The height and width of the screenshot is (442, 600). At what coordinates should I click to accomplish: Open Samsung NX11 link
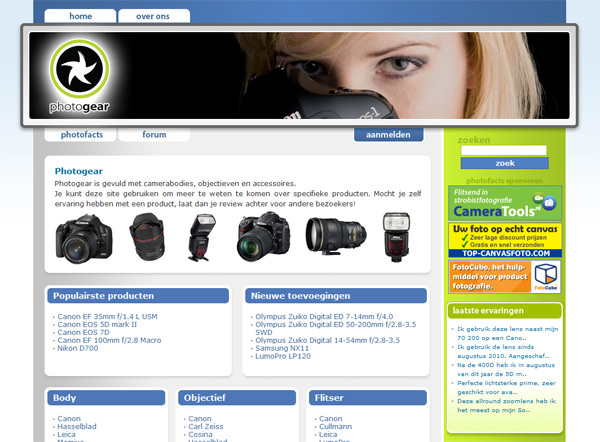tap(282, 348)
